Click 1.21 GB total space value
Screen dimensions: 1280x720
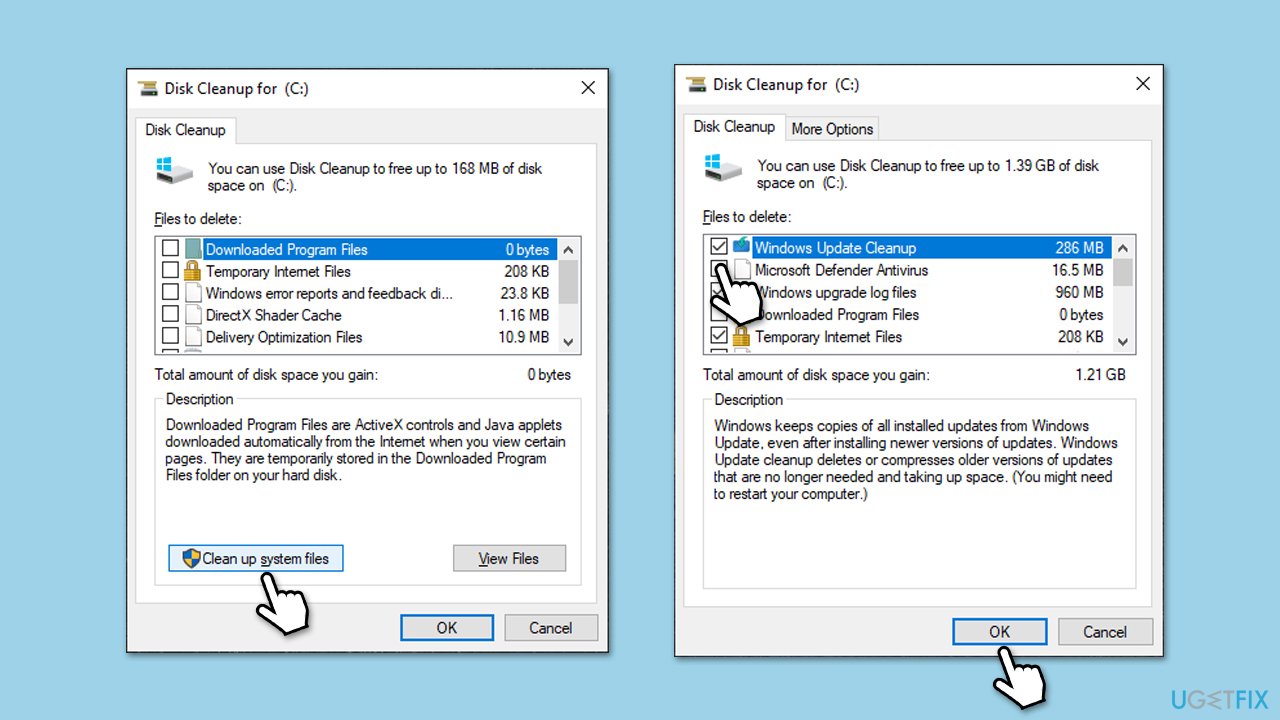coord(1101,375)
